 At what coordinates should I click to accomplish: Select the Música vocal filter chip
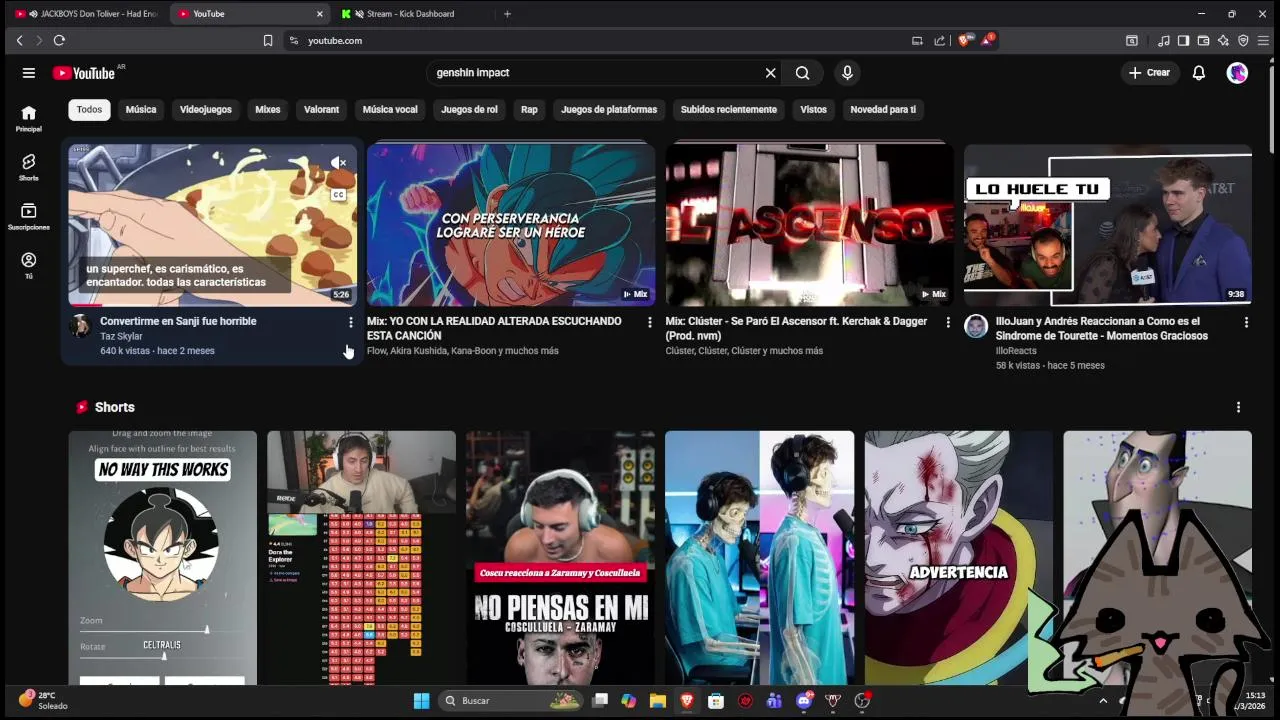(390, 110)
